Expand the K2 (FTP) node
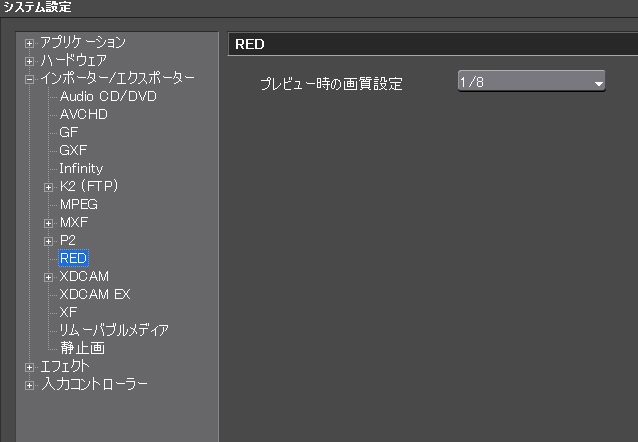This screenshot has width=638, height=442. coord(48,187)
